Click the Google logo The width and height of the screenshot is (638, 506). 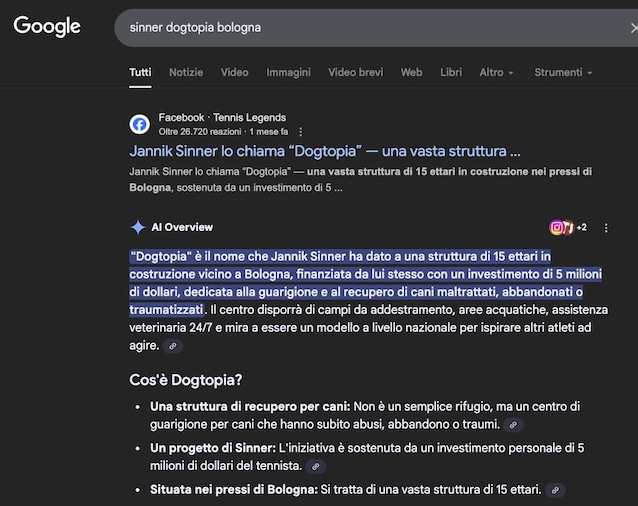click(47, 27)
